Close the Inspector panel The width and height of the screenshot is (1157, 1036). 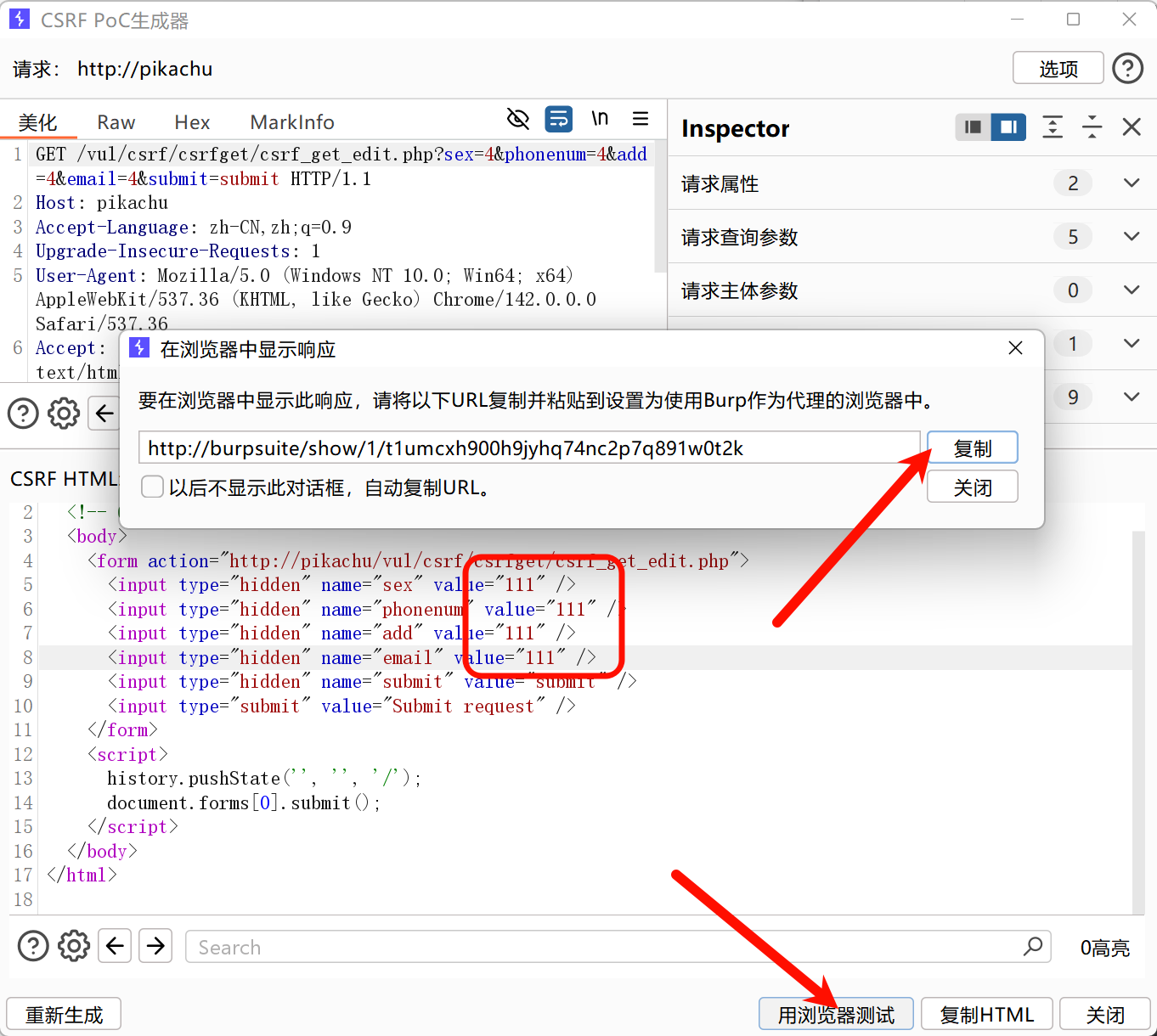1132,127
